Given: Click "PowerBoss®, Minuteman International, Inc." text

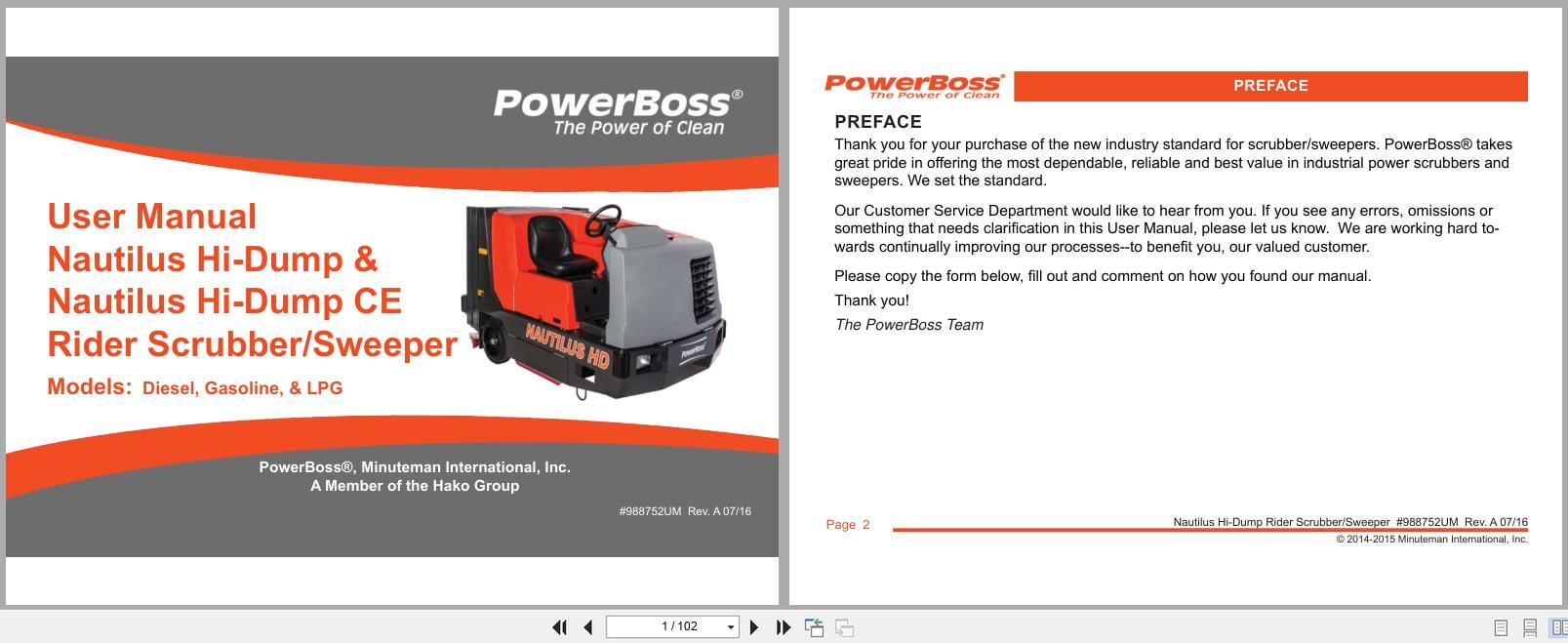Looking at the screenshot, I should (x=415, y=467).
